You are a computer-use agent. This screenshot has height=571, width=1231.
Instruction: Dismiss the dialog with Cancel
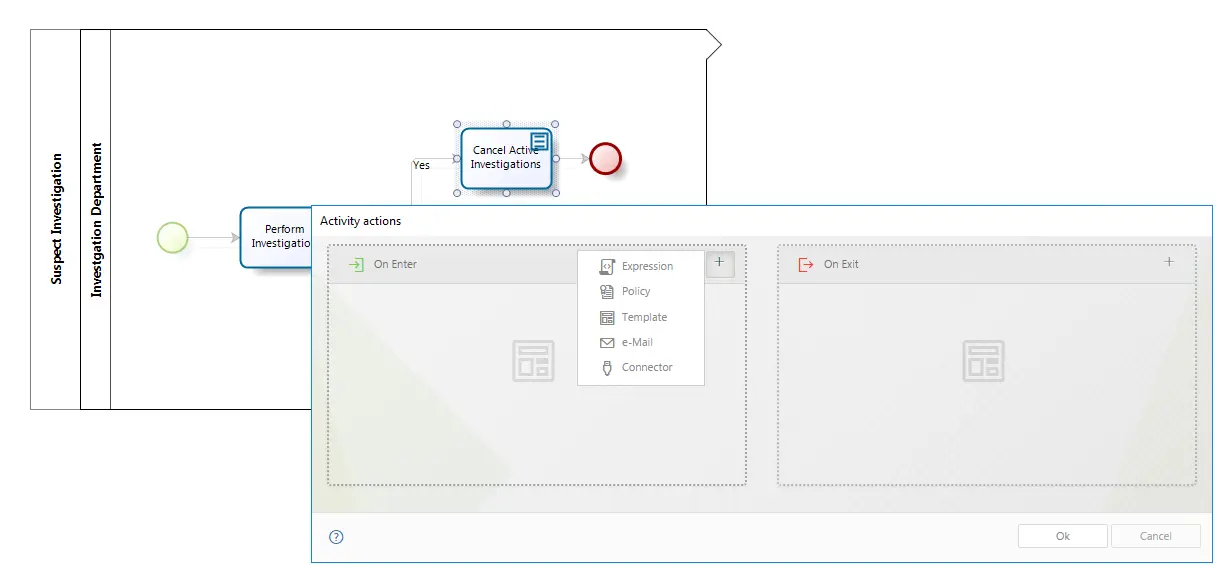(x=1156, y=536)
